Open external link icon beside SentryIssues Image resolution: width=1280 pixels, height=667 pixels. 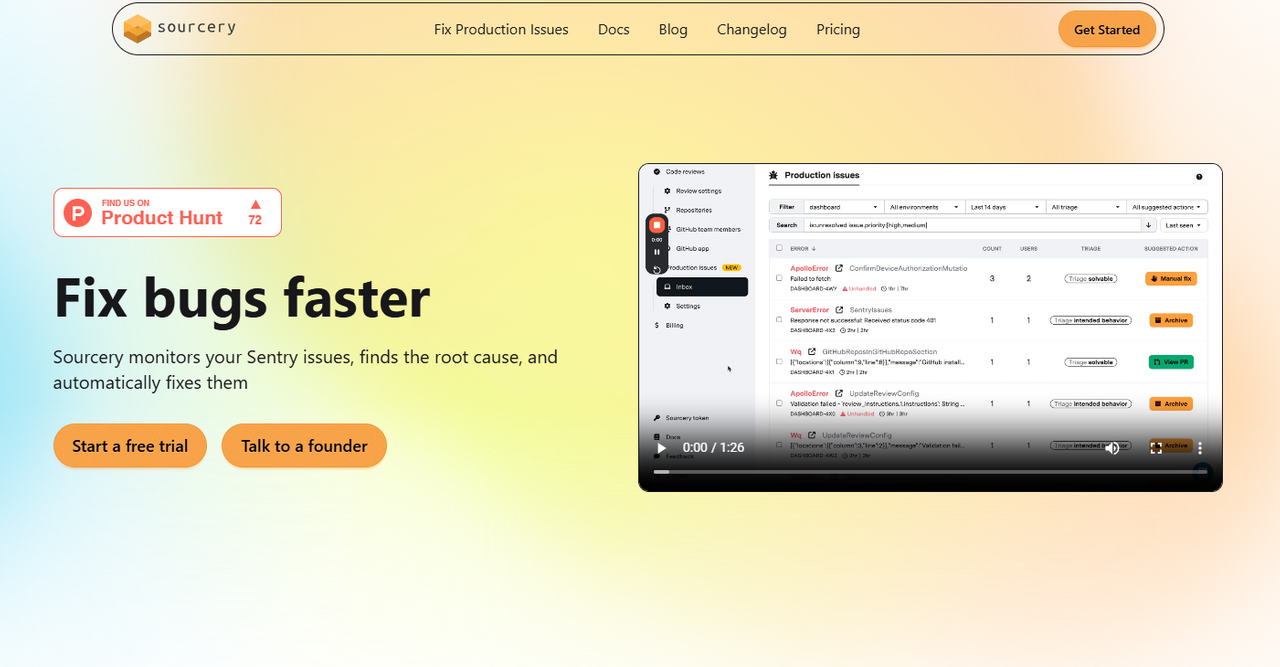(x=840, y=310)
